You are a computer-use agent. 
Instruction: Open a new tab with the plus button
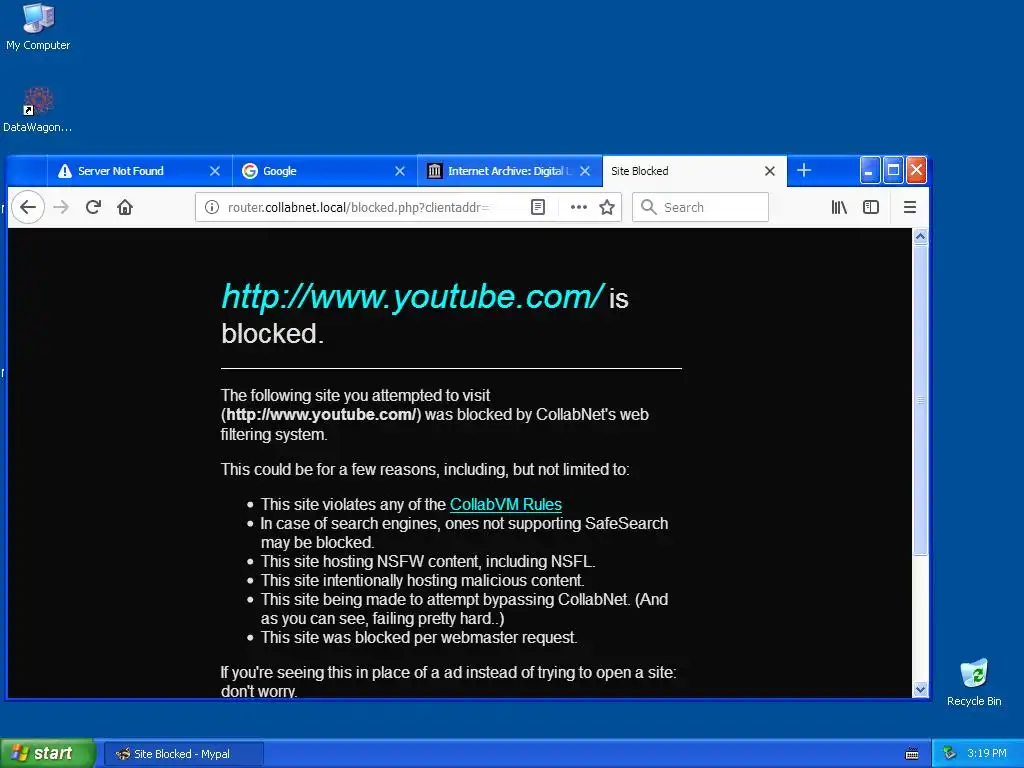(804, 170)
